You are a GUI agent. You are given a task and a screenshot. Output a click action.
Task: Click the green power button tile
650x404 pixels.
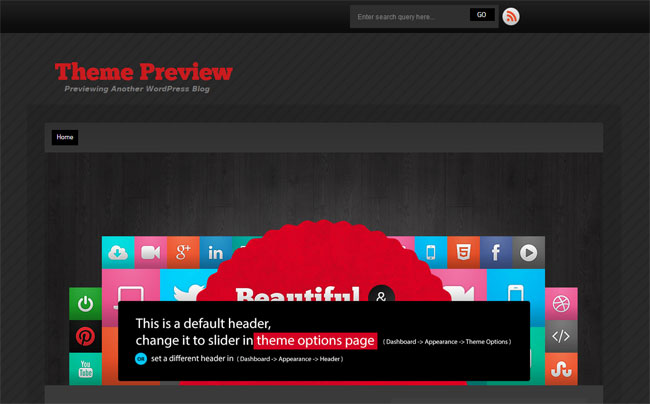(x=85, y=304)
